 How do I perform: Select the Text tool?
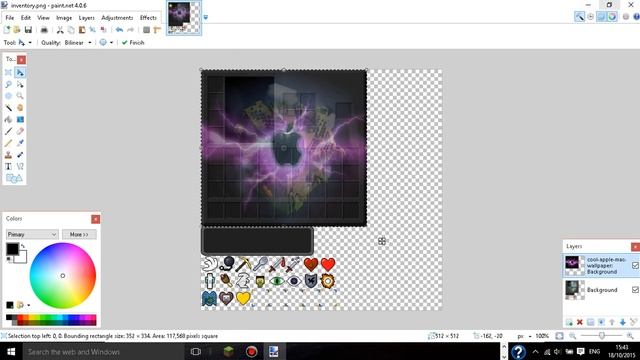[x=8, y=167]
